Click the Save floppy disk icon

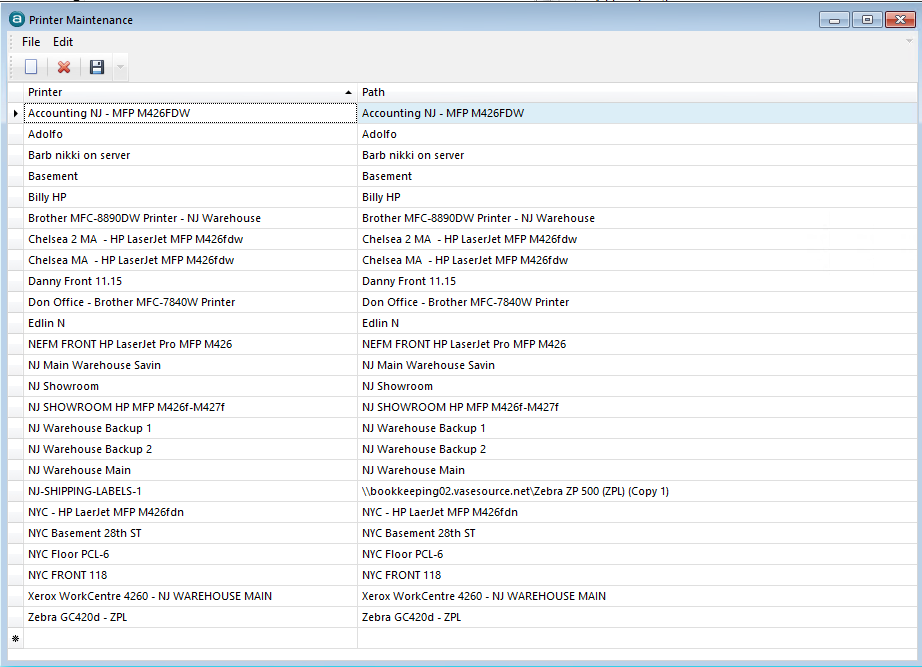97,67
